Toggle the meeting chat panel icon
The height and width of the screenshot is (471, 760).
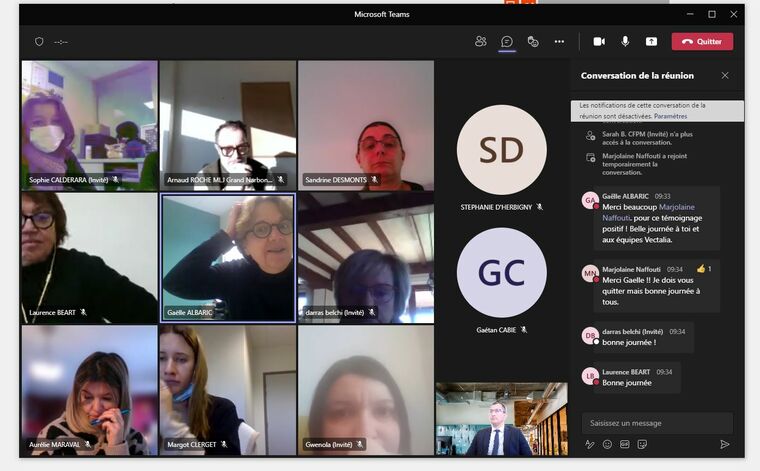(507, 41)
